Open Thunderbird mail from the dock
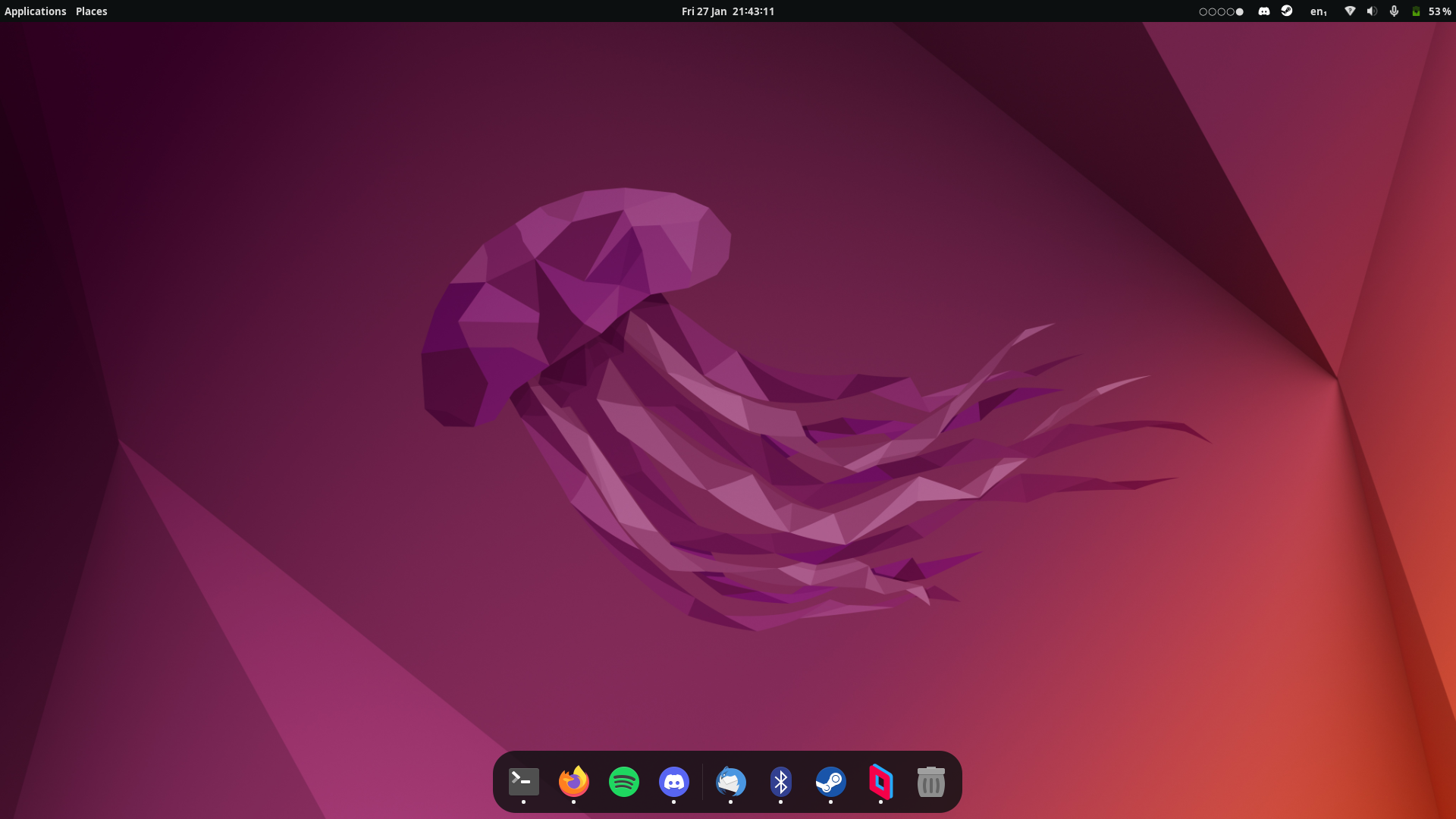This screenshot has height=819, width=1456. 730,782
